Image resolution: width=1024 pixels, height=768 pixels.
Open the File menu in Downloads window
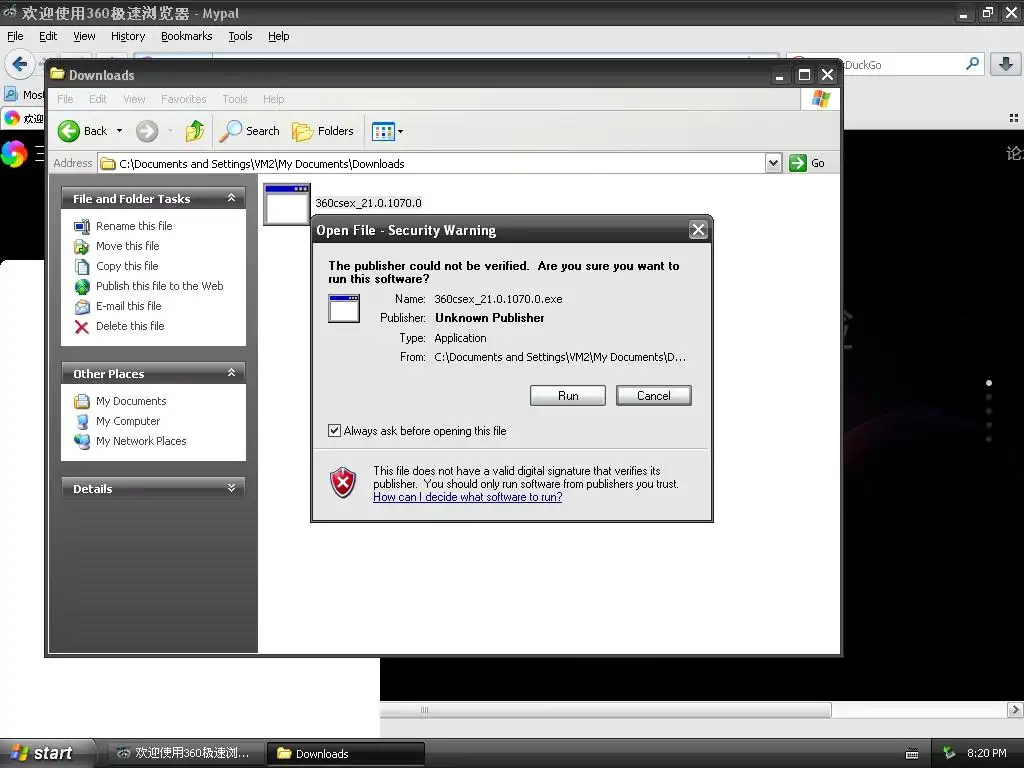point(65,99)
